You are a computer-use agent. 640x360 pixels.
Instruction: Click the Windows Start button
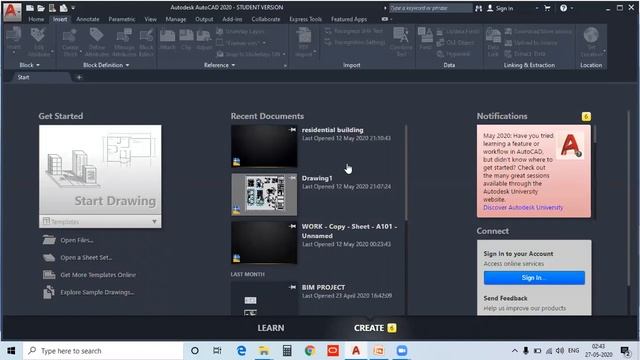click(x=11, y=351)
